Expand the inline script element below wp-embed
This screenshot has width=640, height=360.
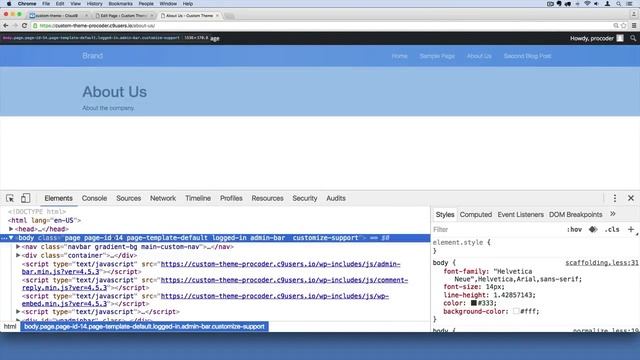tap(18, 311)
